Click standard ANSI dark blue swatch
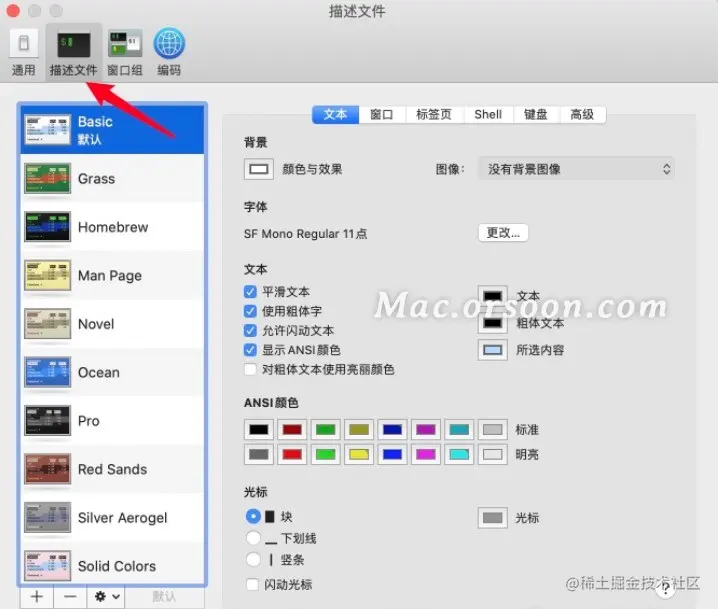This screenshot has width=718, height=609. coord(392,430)
